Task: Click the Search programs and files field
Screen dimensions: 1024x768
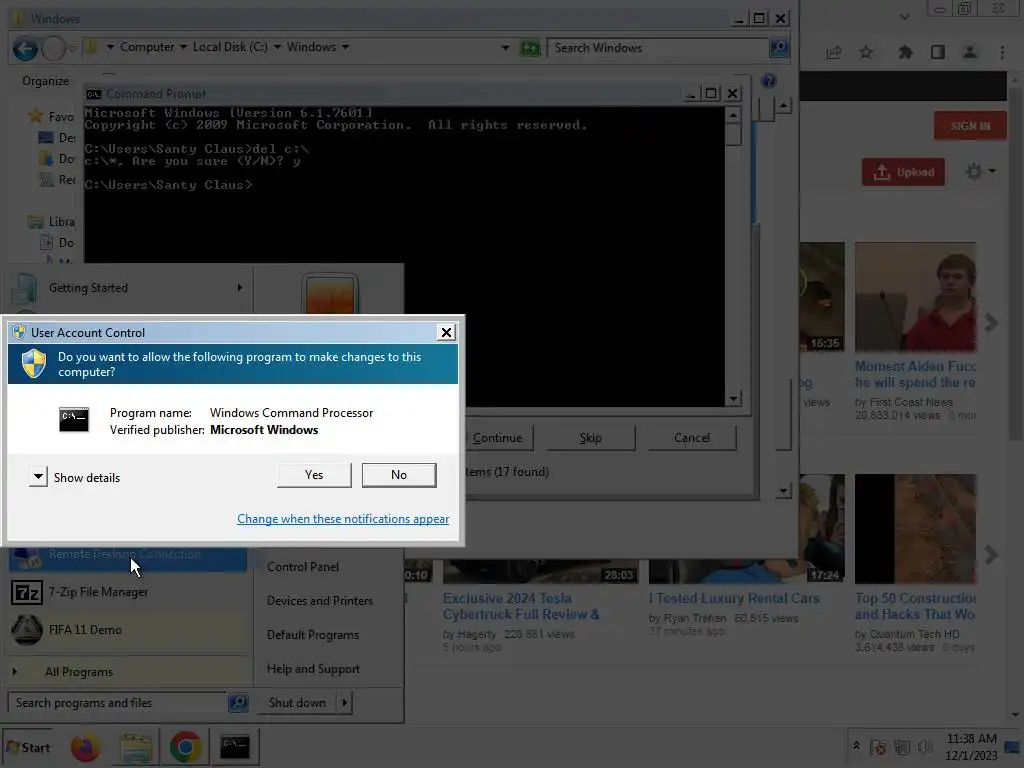Action: pos(118,703)
